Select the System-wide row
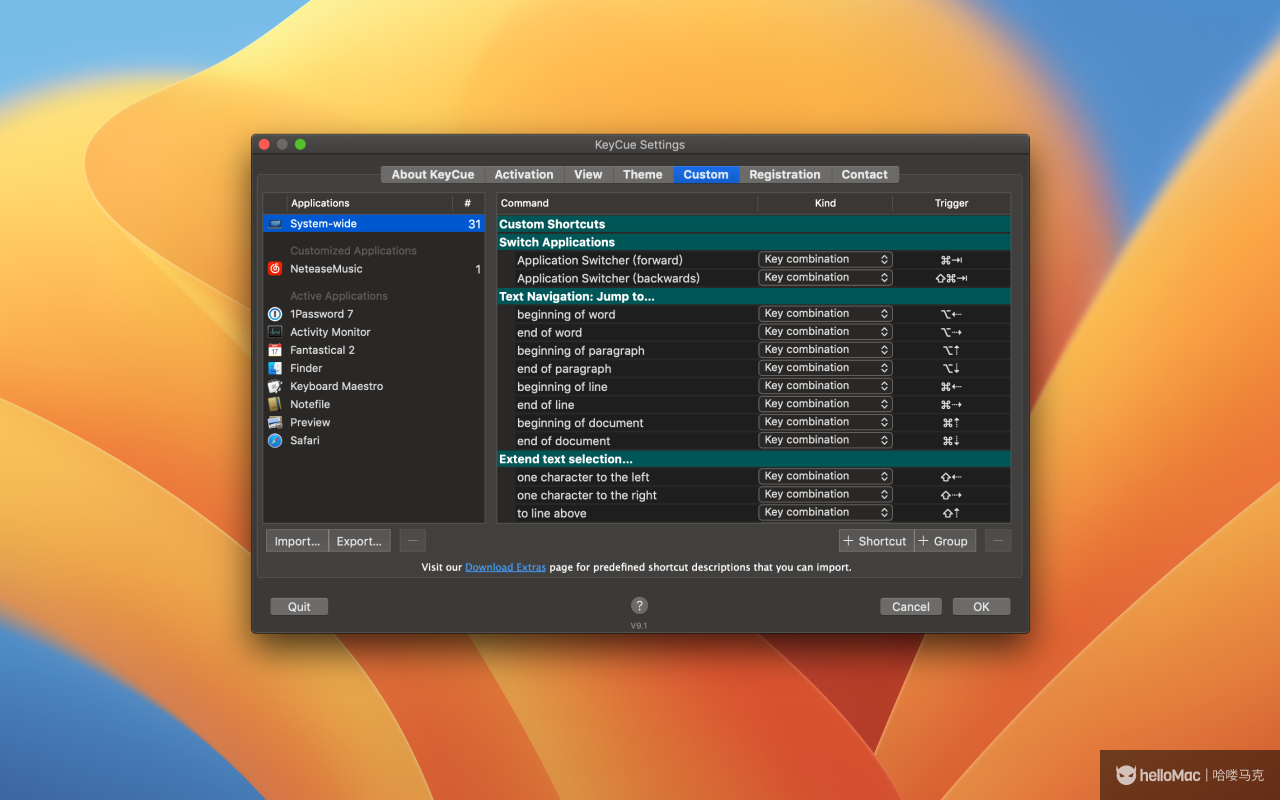The height and width of the screenshot is (800, 1280). [x=374, y=224]
